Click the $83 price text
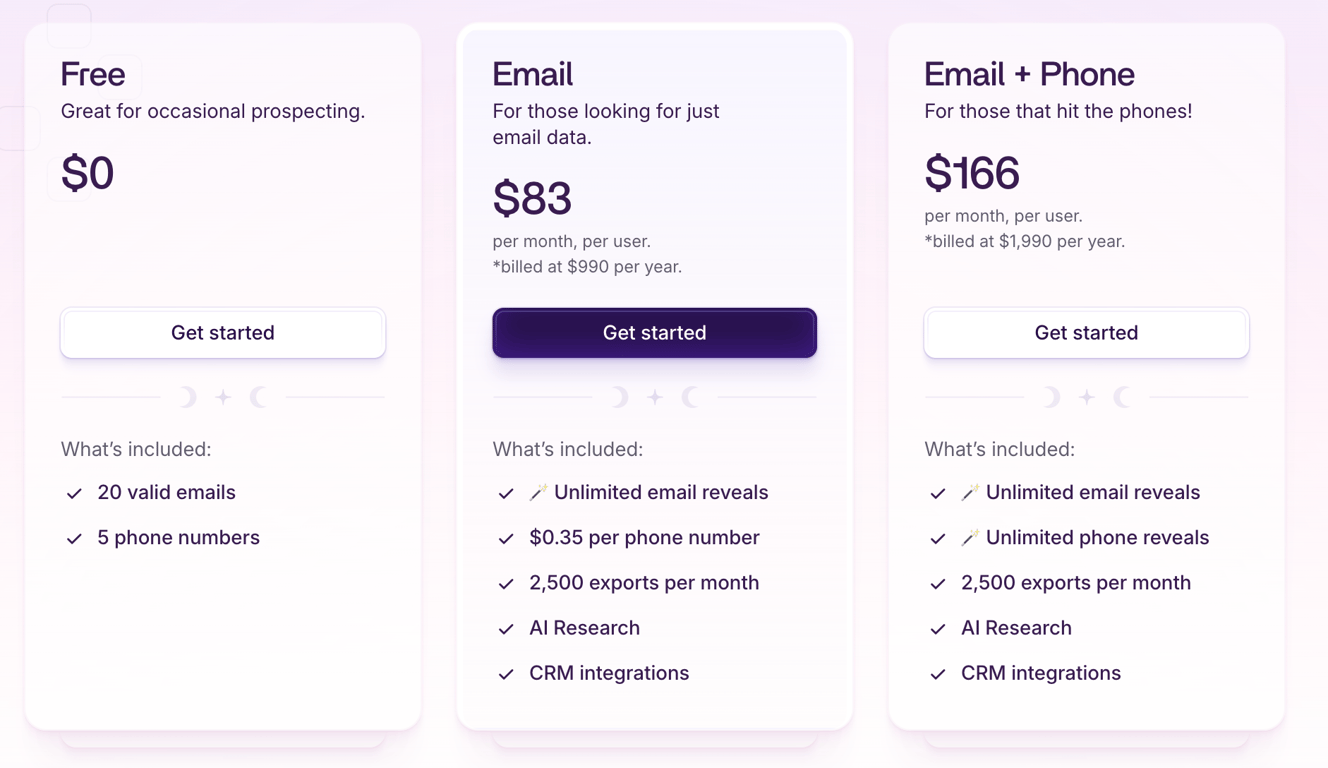Viewport: 1328px width, 768px height. pyautogui.click(x=532, y=199)
